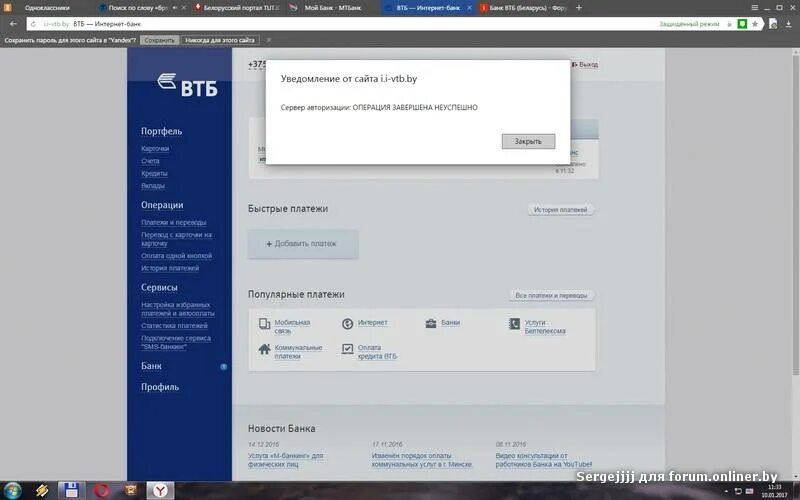
Task: Bookmark the page with the star icon
Action: coord(755,24)
